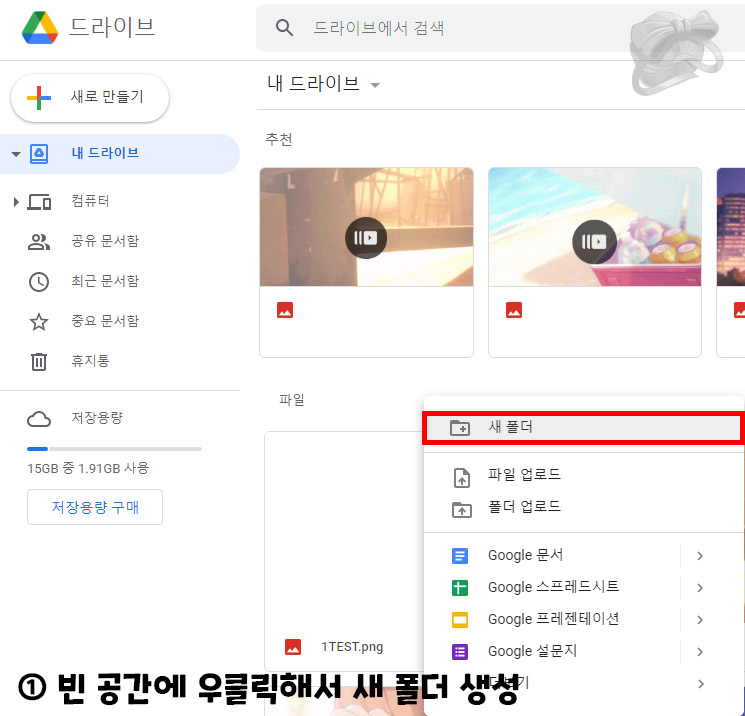Click the '저장용량' cloud icon
745x716 pixels.
click(x=39, y=420)
